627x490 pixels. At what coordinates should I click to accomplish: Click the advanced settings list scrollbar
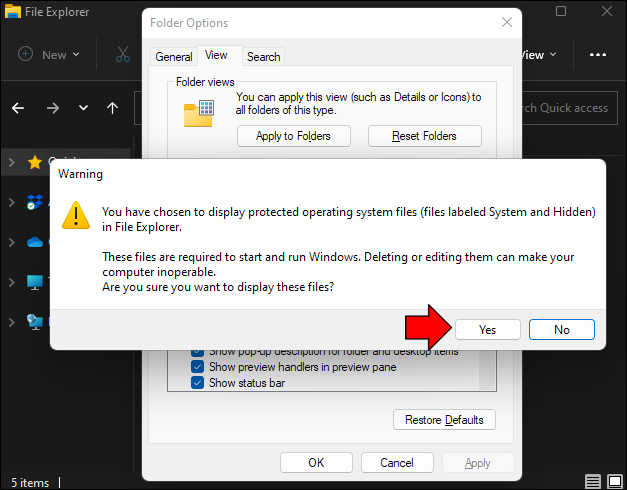point(487,370)
